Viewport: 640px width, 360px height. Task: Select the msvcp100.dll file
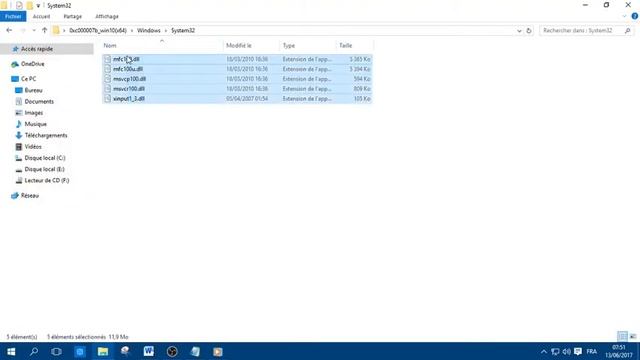click(237, 79)
